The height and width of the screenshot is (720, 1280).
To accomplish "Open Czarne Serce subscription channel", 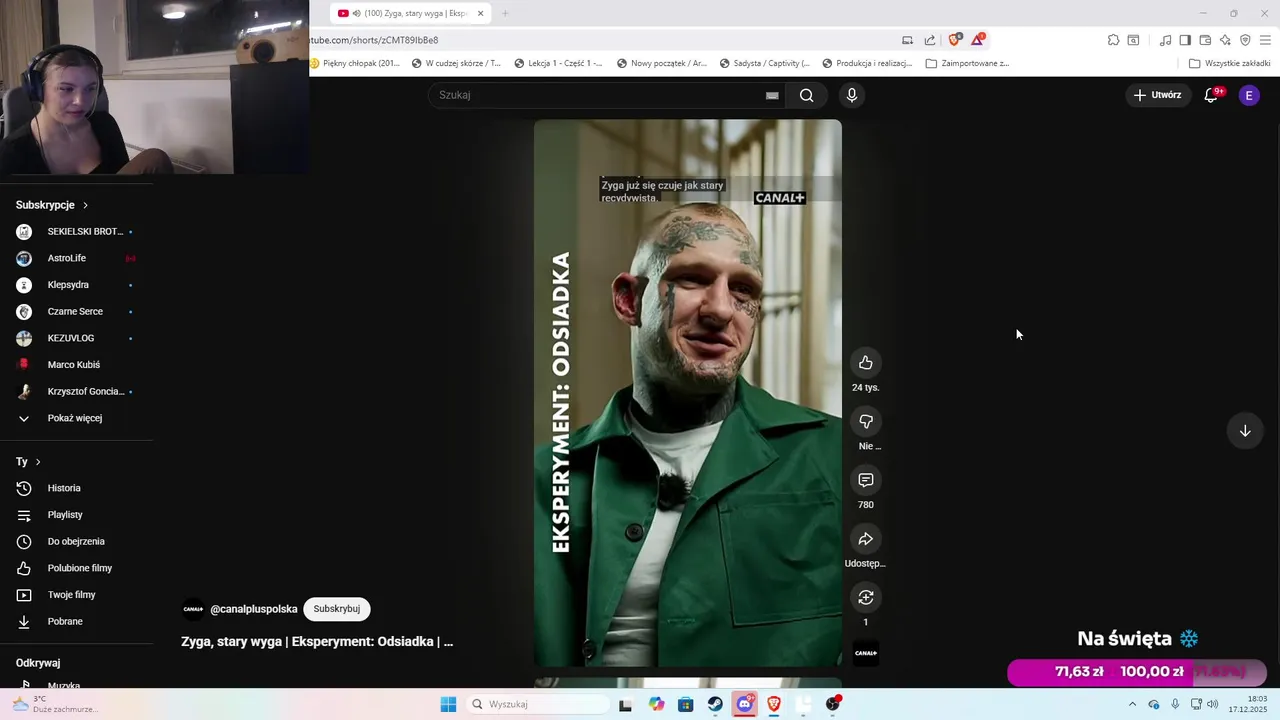I will coord(75,312).
